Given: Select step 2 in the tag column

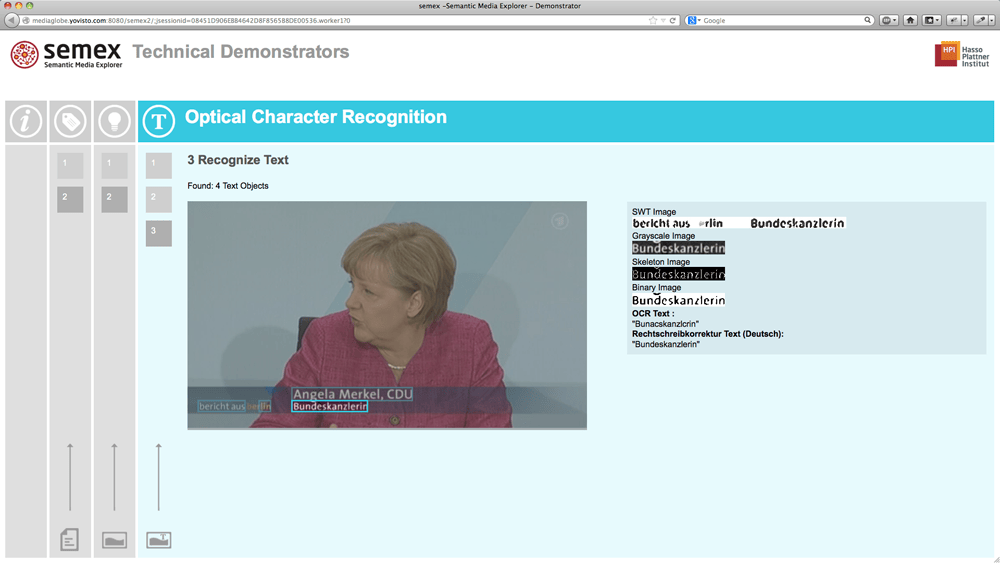Looking at the screenshot, I should 70,199.
